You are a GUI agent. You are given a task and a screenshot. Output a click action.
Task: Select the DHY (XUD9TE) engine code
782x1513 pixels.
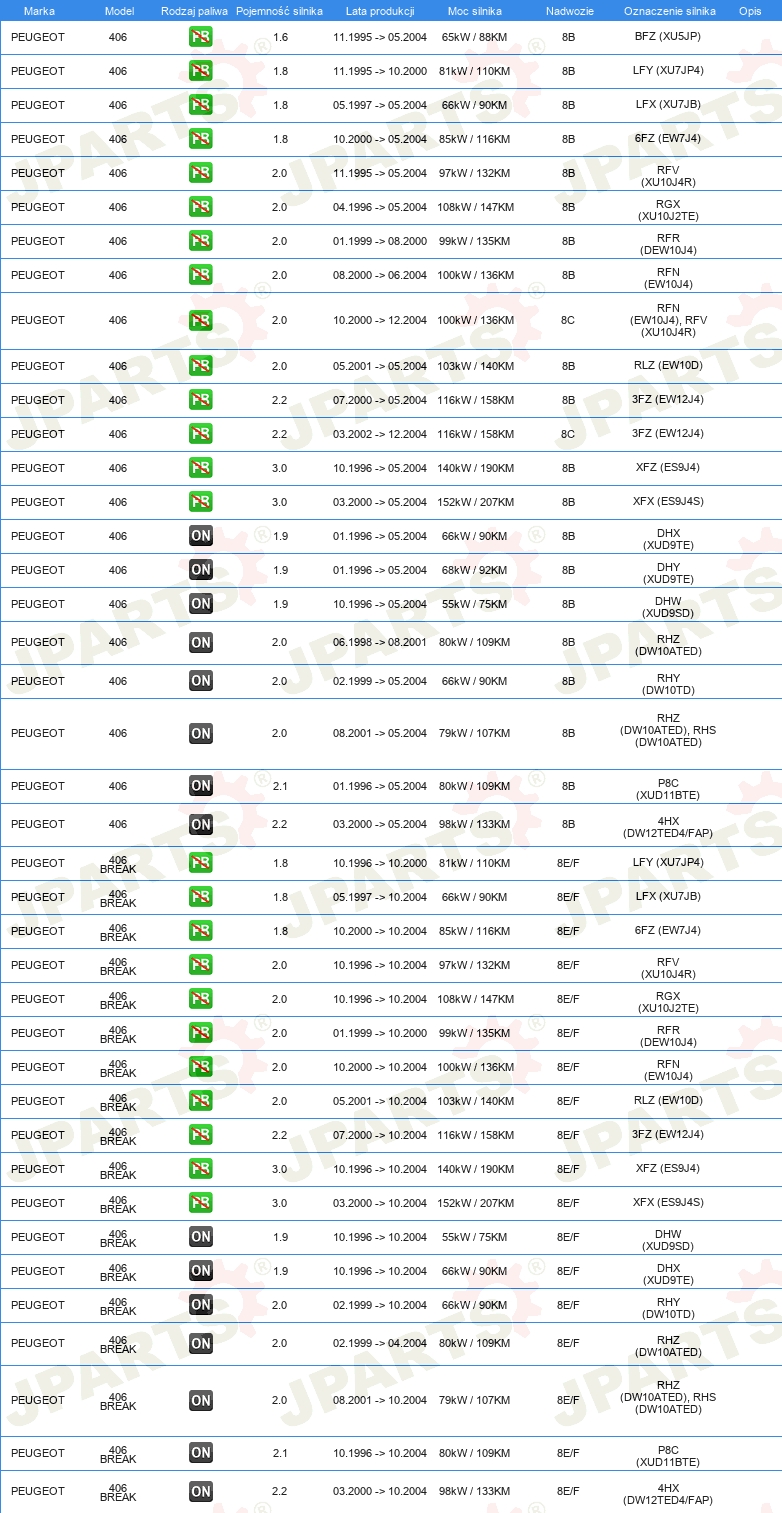click(x=668, y=573)
